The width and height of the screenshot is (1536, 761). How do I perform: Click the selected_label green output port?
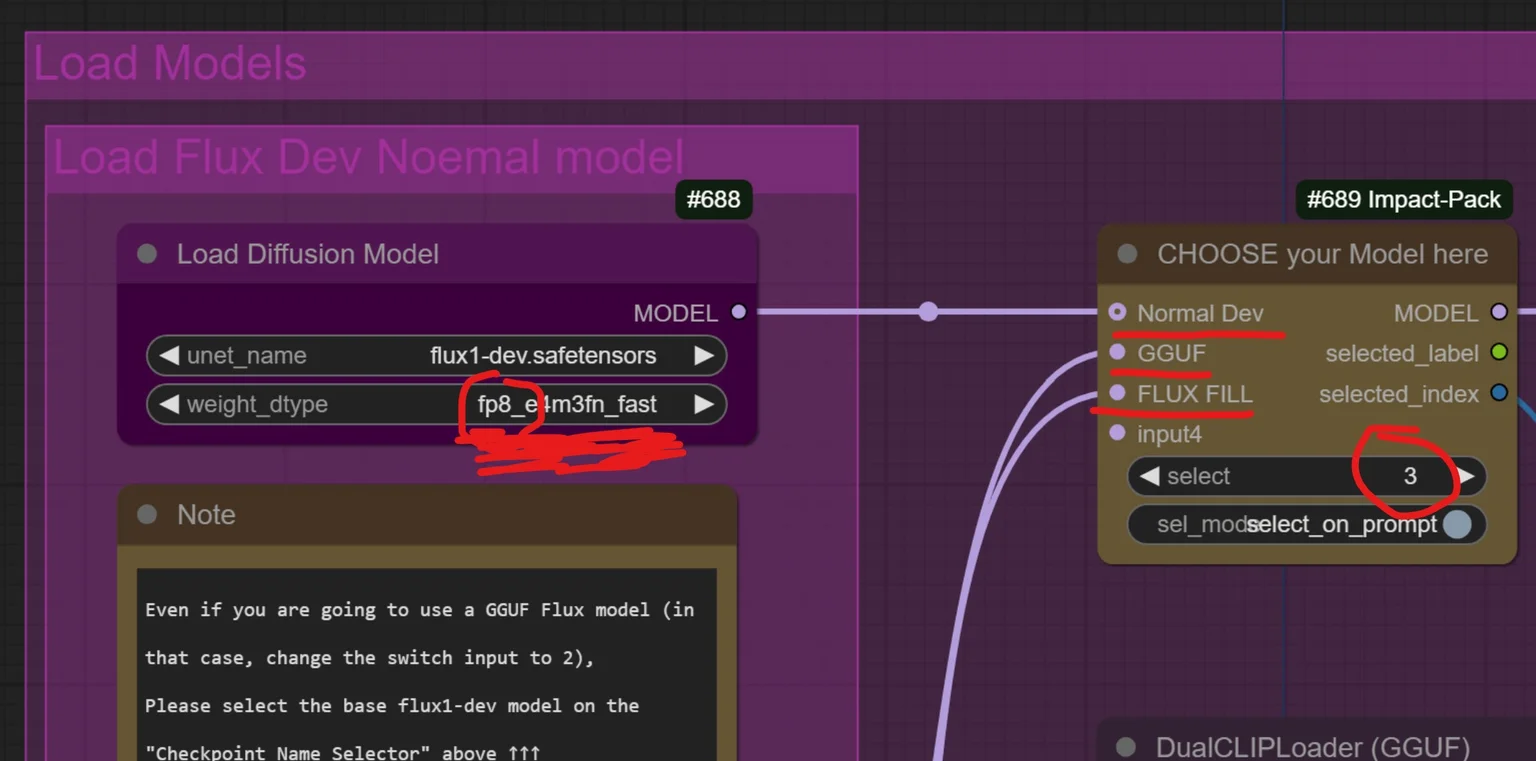pos(1499,353)
